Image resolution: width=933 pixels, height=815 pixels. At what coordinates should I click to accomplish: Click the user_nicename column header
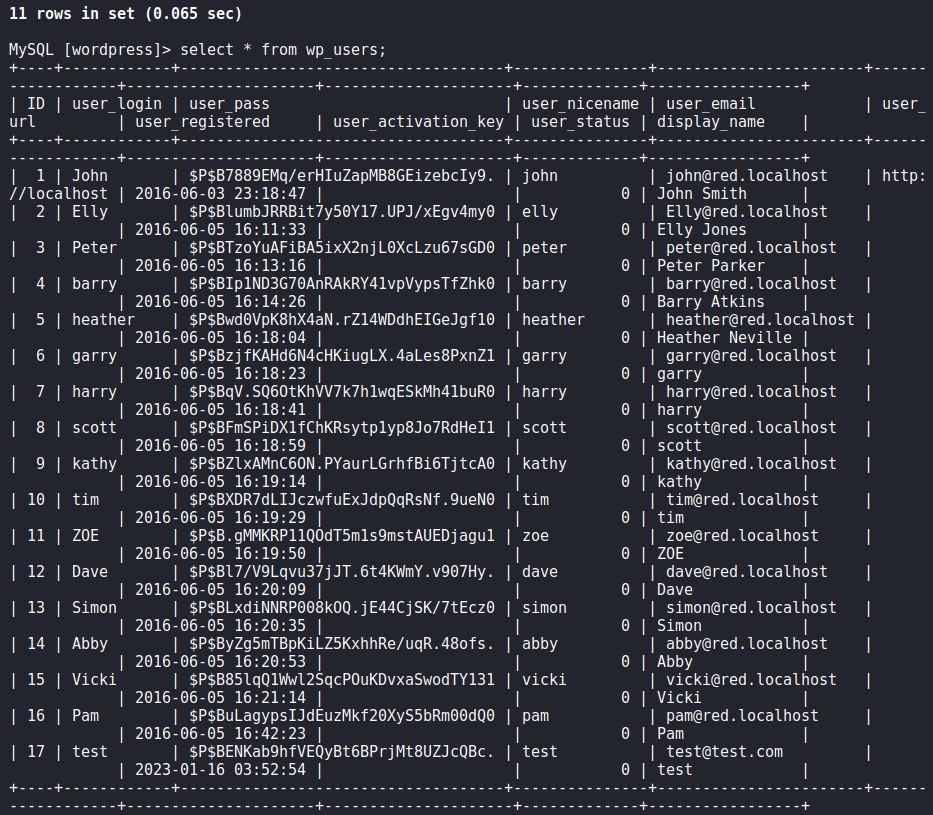[x=580, y=104]
